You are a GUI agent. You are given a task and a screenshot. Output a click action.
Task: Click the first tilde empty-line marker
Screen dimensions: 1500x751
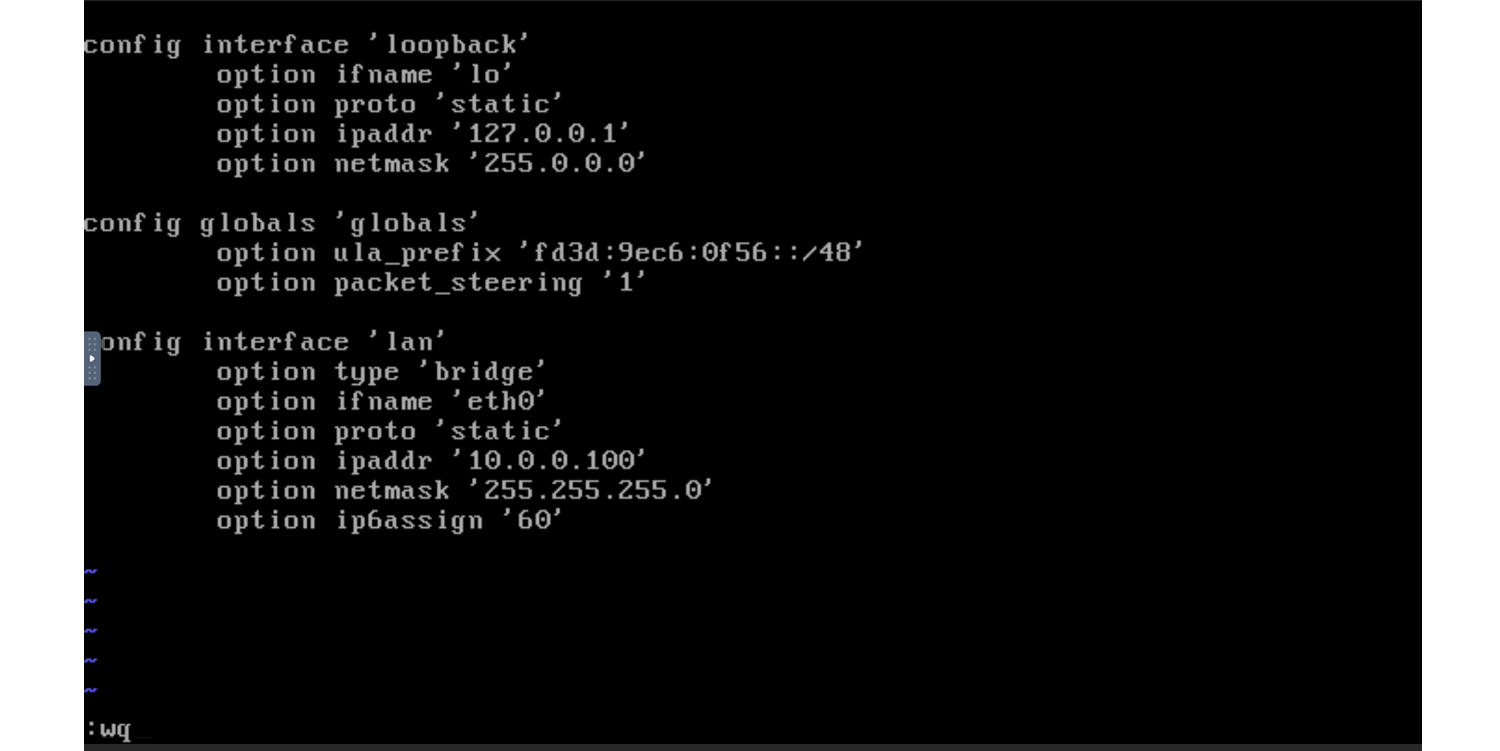pyautogui.click(x=90, y=572)
